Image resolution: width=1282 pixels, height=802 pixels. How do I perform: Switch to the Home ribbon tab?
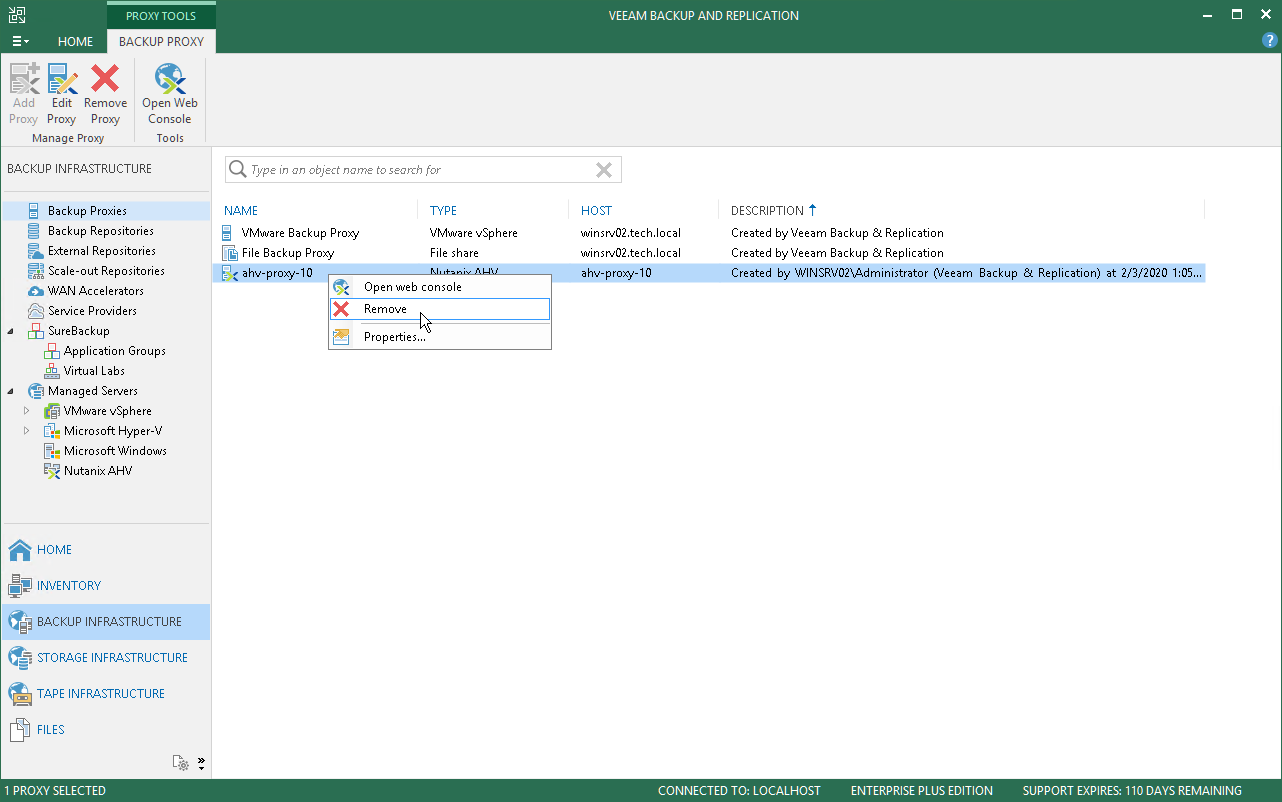pos(75,42)
